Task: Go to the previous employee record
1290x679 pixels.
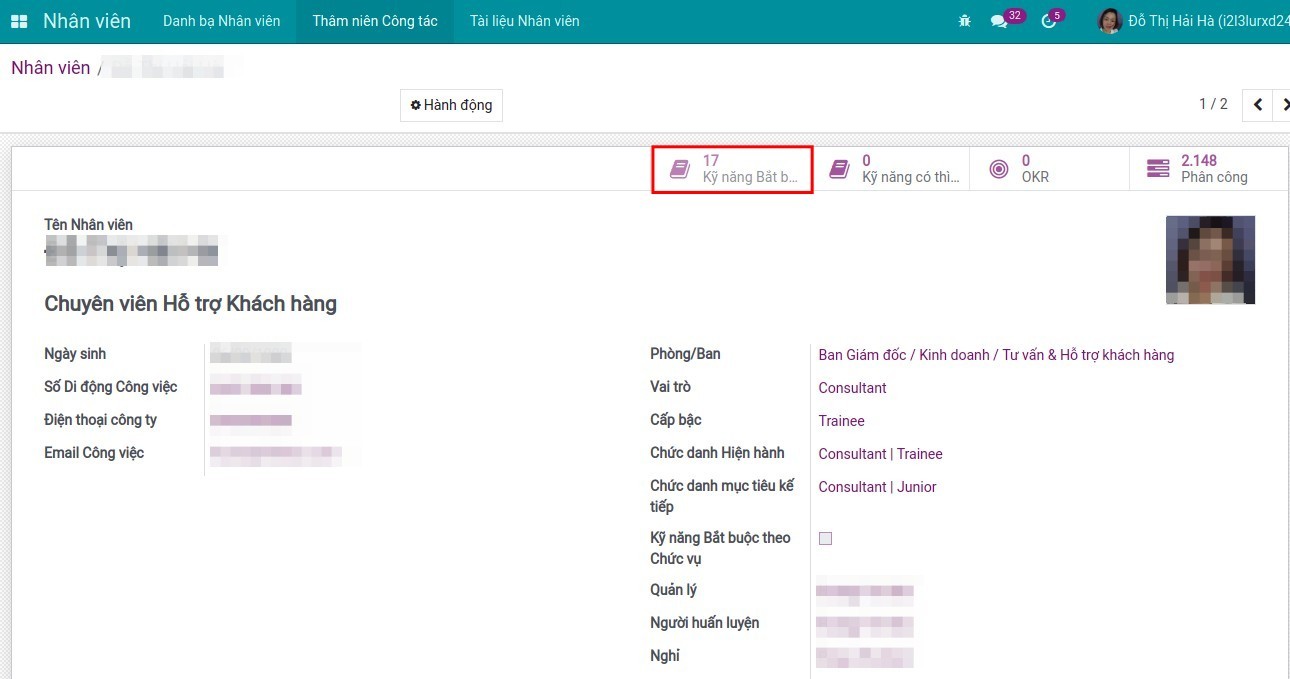Action: [x=1257, y=105]
